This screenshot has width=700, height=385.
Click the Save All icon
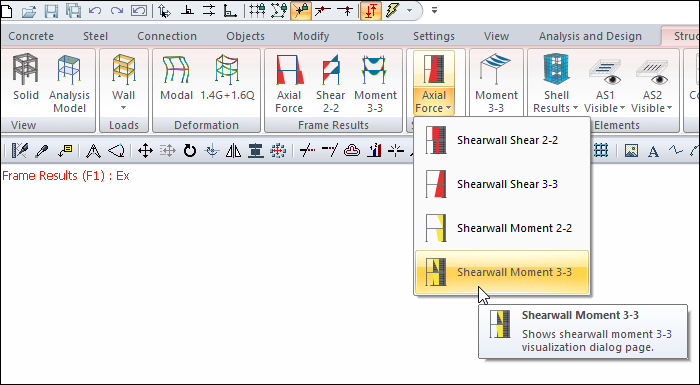tap(73, 11)
